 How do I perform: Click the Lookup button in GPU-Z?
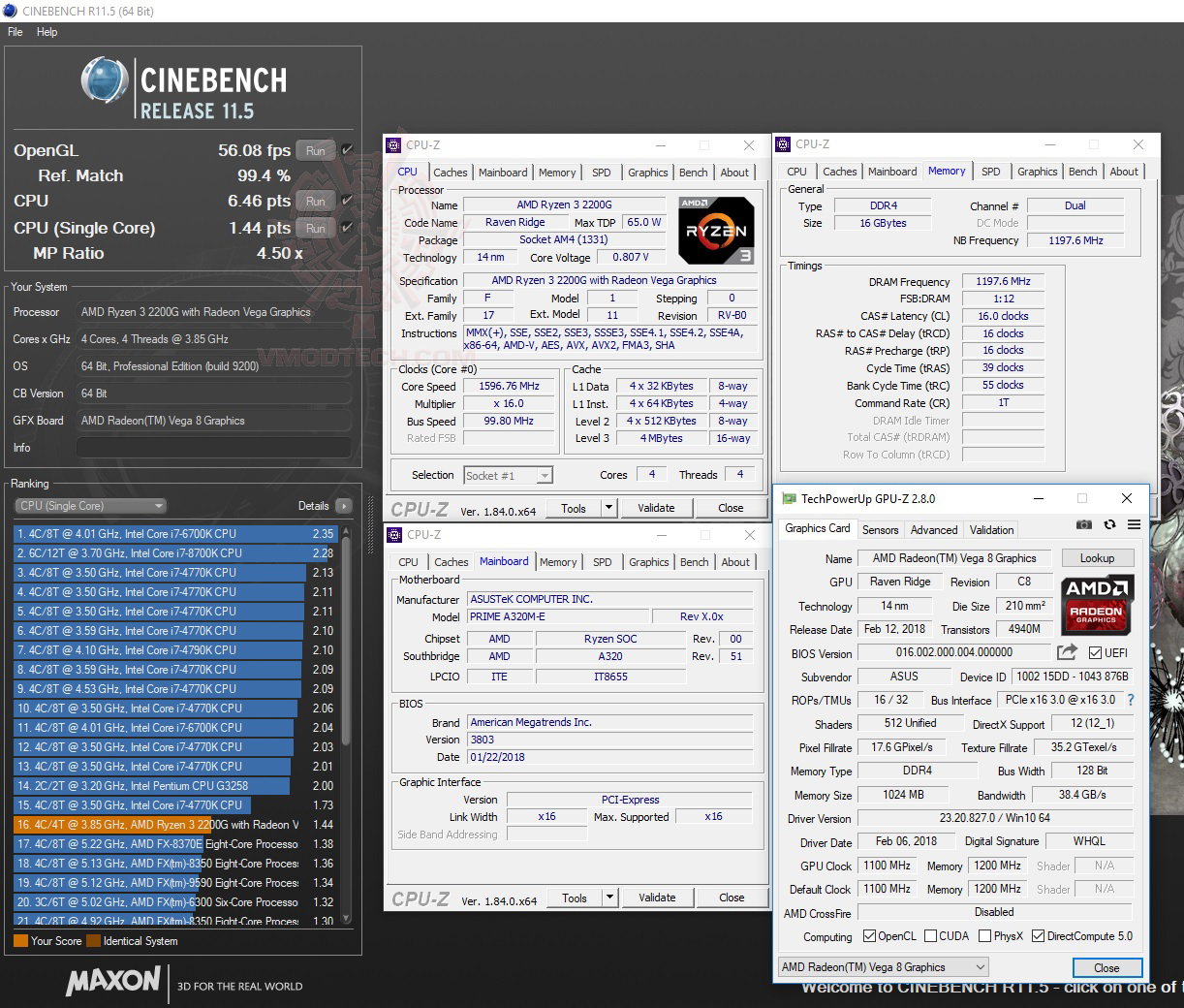click(x=1098, y=557)
